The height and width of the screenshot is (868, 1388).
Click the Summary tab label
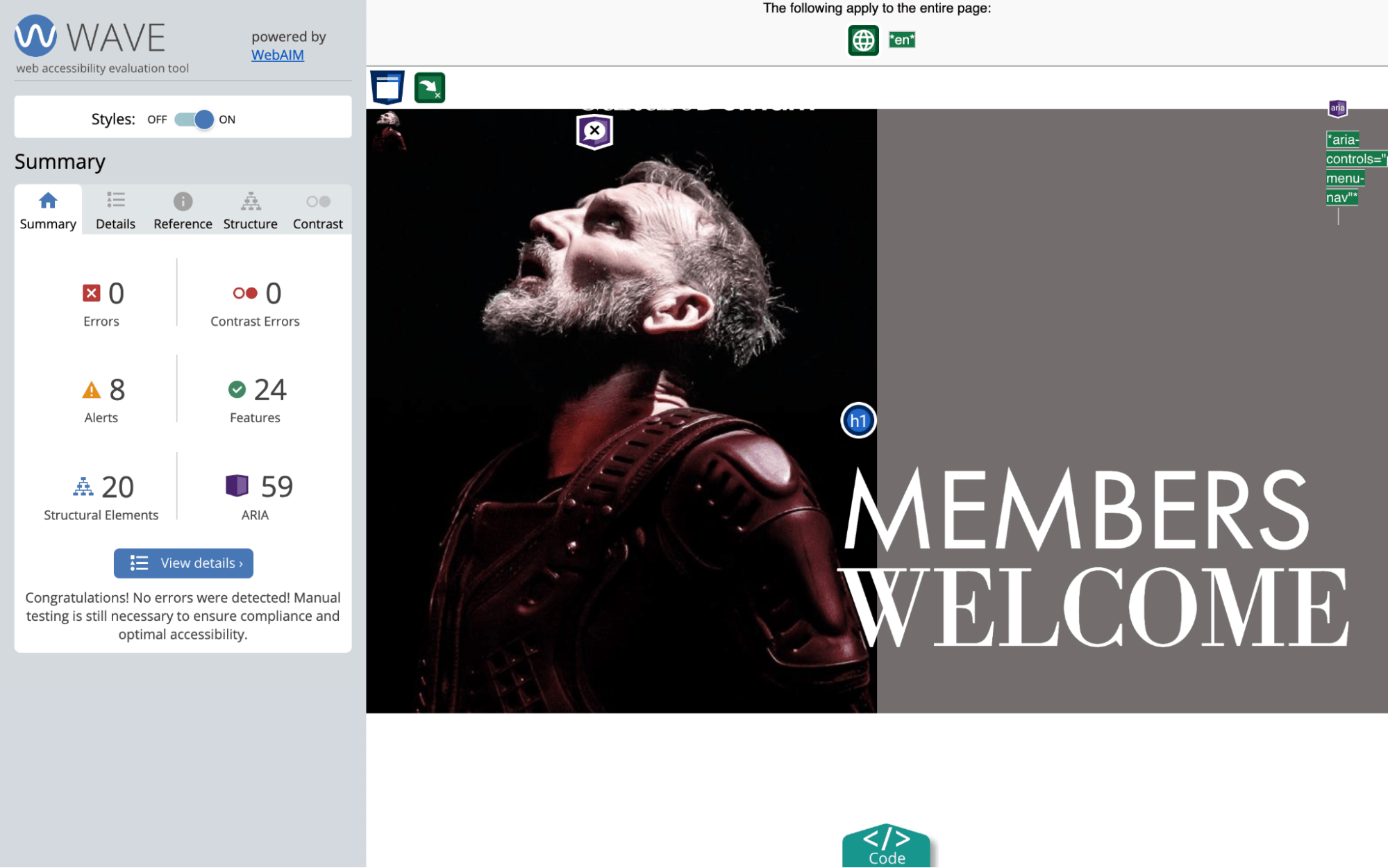[48, 223]
